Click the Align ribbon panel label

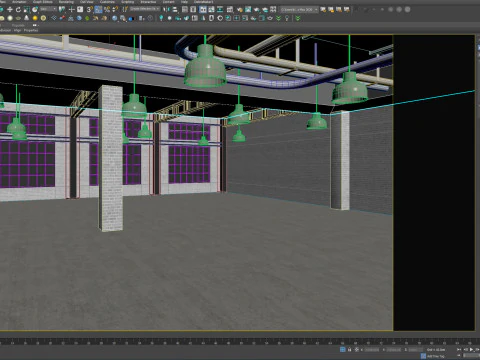click(17, 30)
